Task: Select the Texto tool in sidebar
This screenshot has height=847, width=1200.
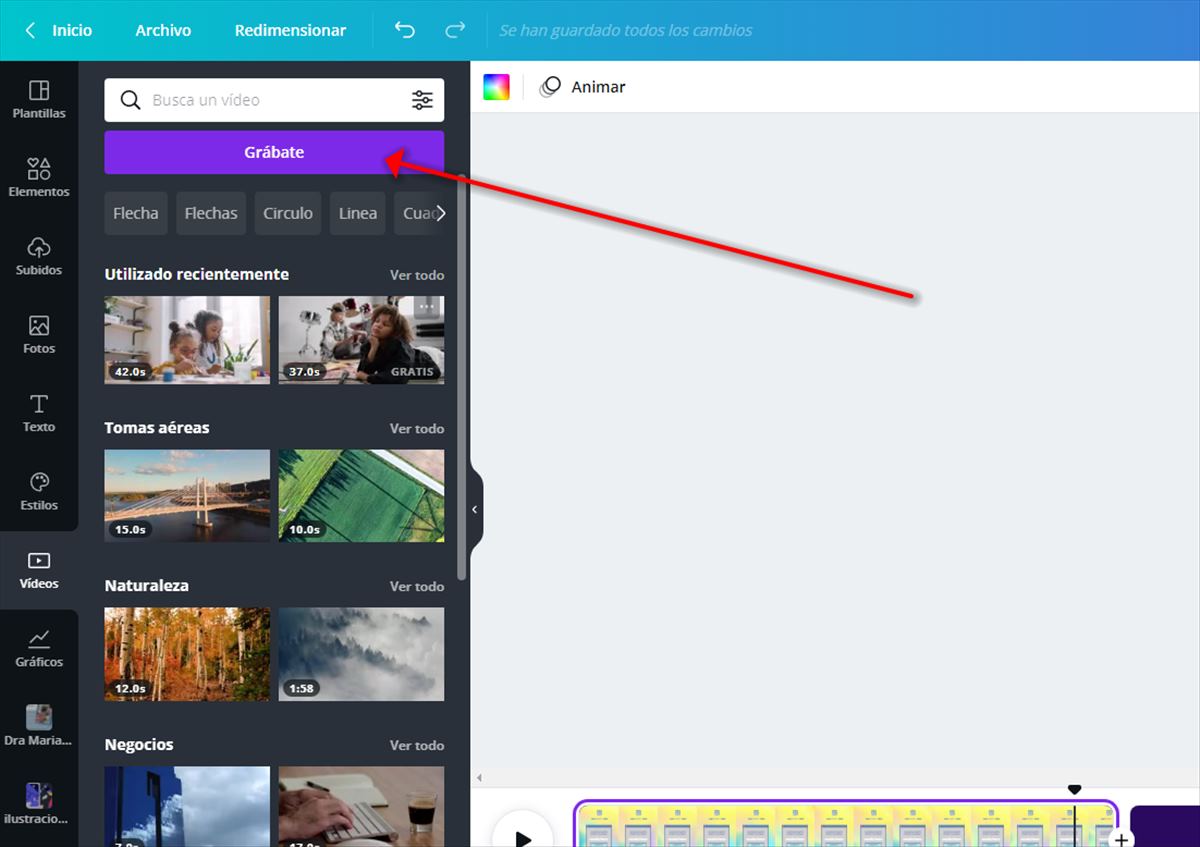Action: 39,412
